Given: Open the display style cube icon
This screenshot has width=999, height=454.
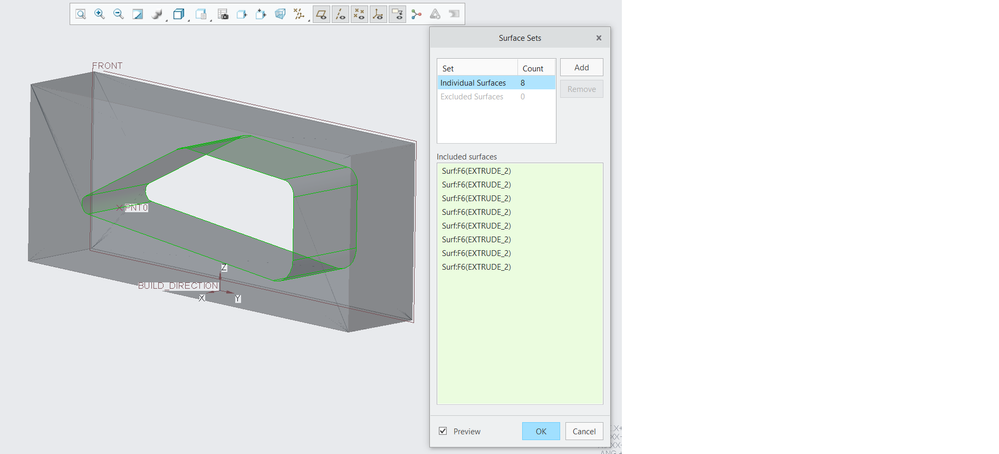Looking at the screenshot, I should click(x=178, y=14).
